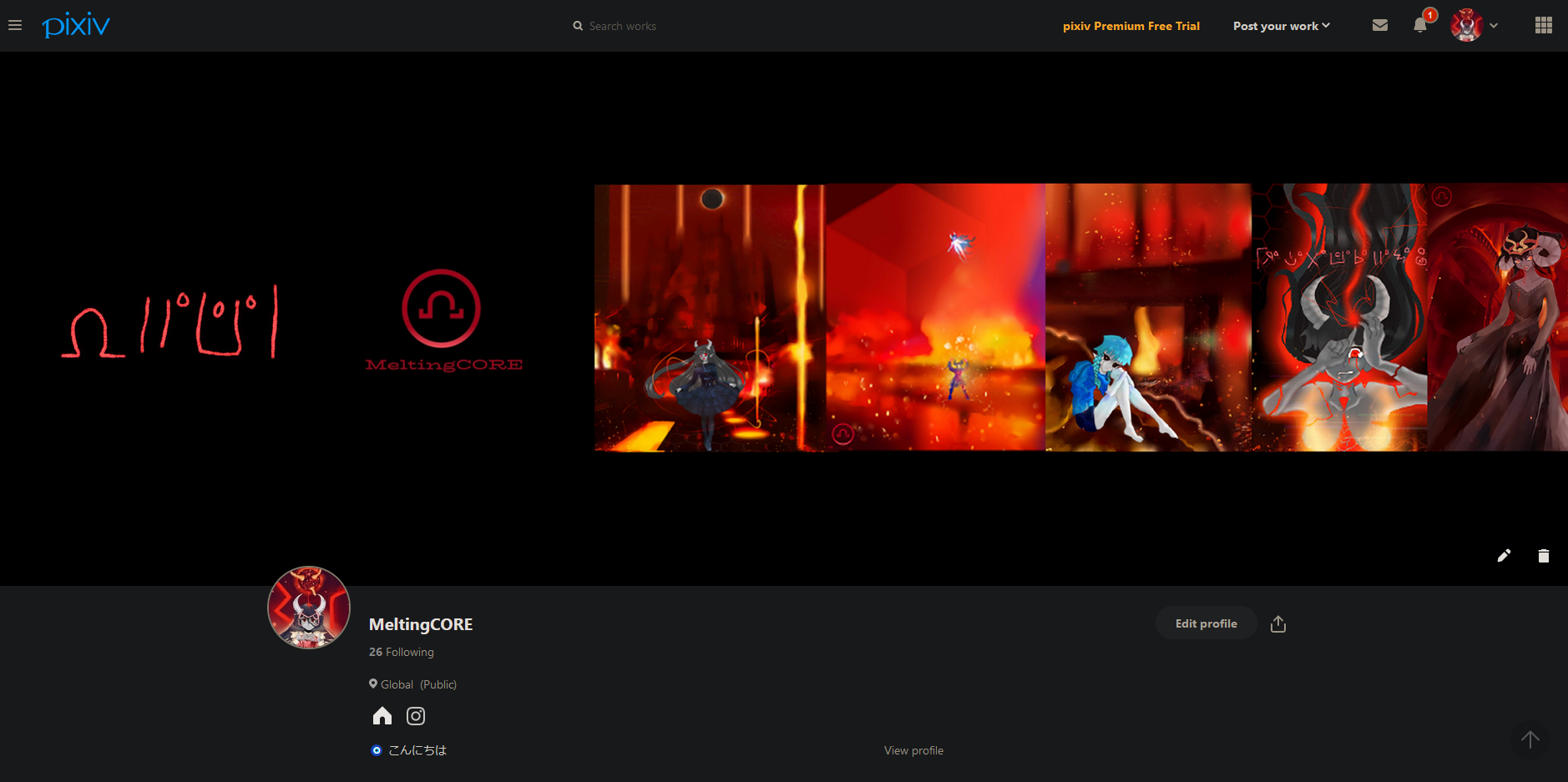Open the 26 Following list
The image size is (1568, 782).
[402, 652]
